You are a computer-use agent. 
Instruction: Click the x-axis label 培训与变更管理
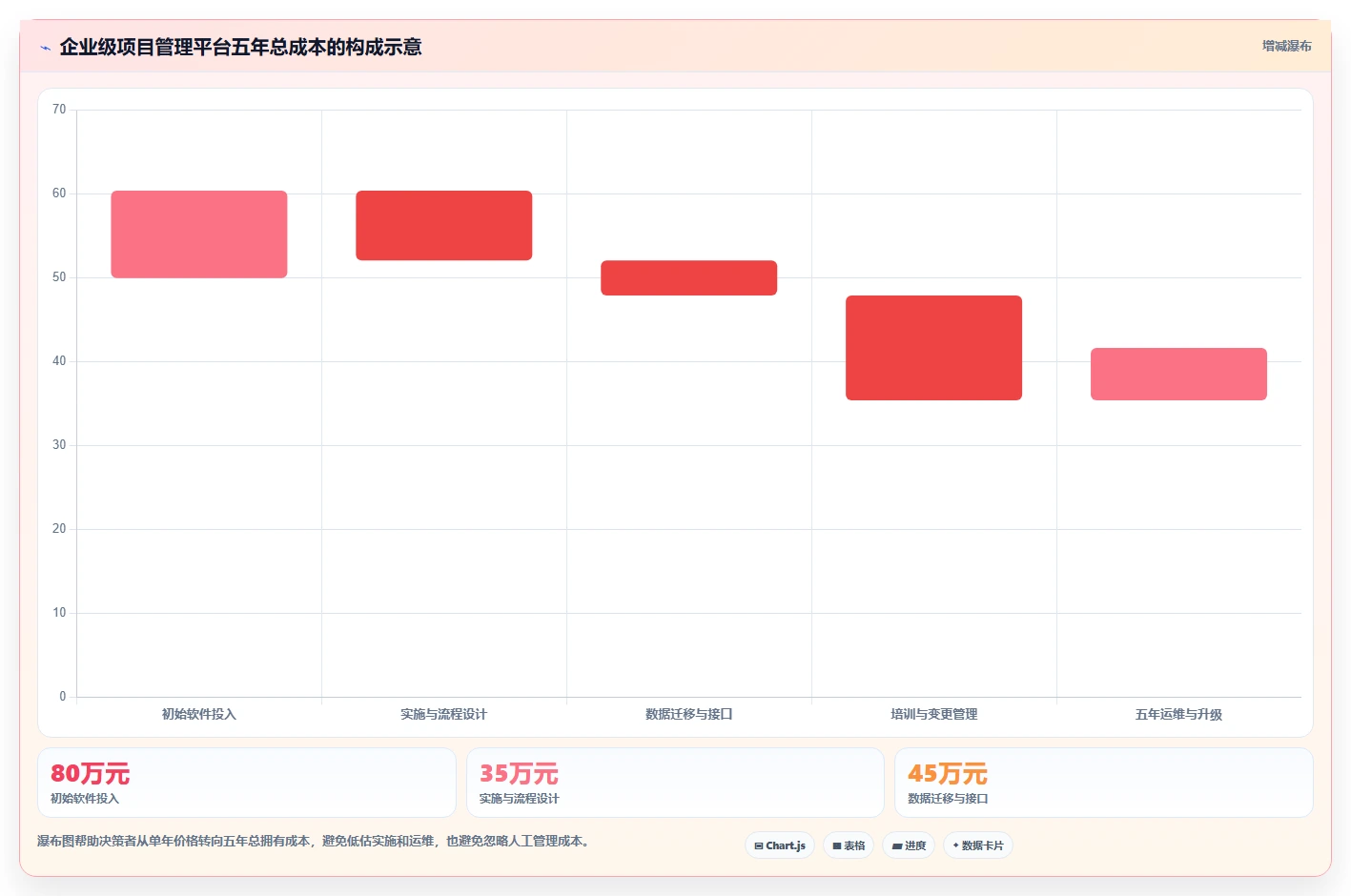(x=934, y=714)
